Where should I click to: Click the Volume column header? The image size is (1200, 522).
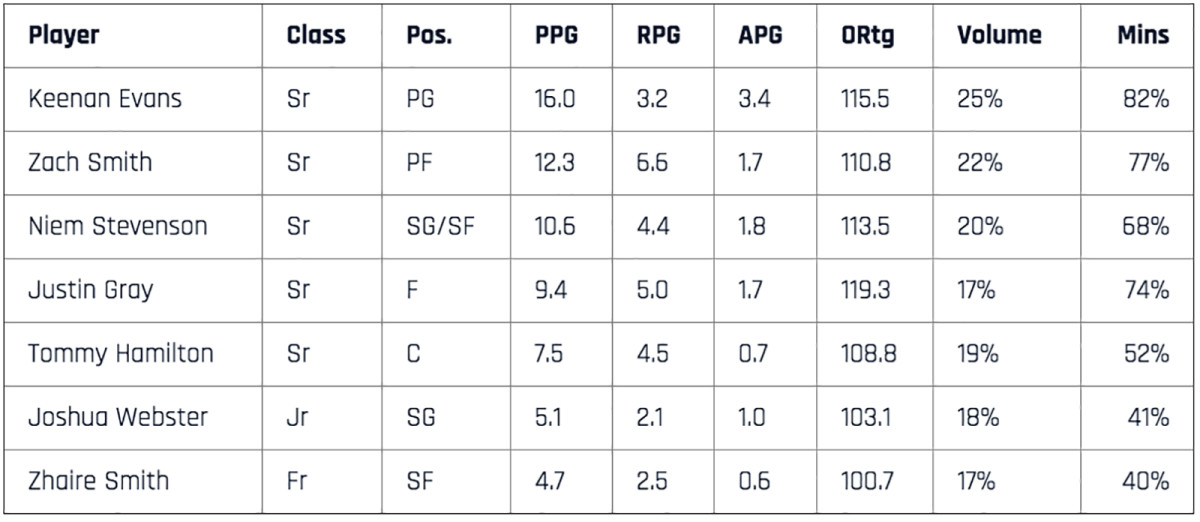pos(999,36)
